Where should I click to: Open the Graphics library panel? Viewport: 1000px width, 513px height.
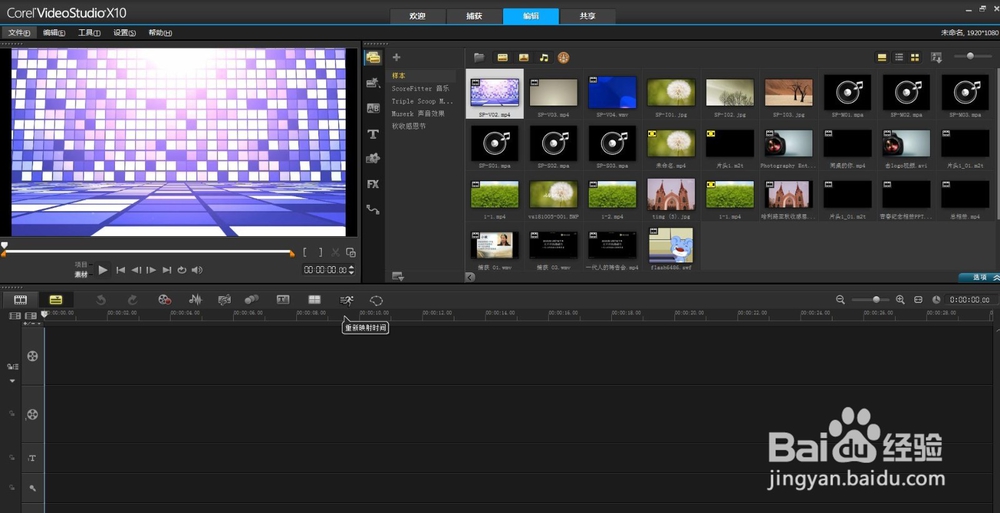pyautogui.click(x=373, y=158)
